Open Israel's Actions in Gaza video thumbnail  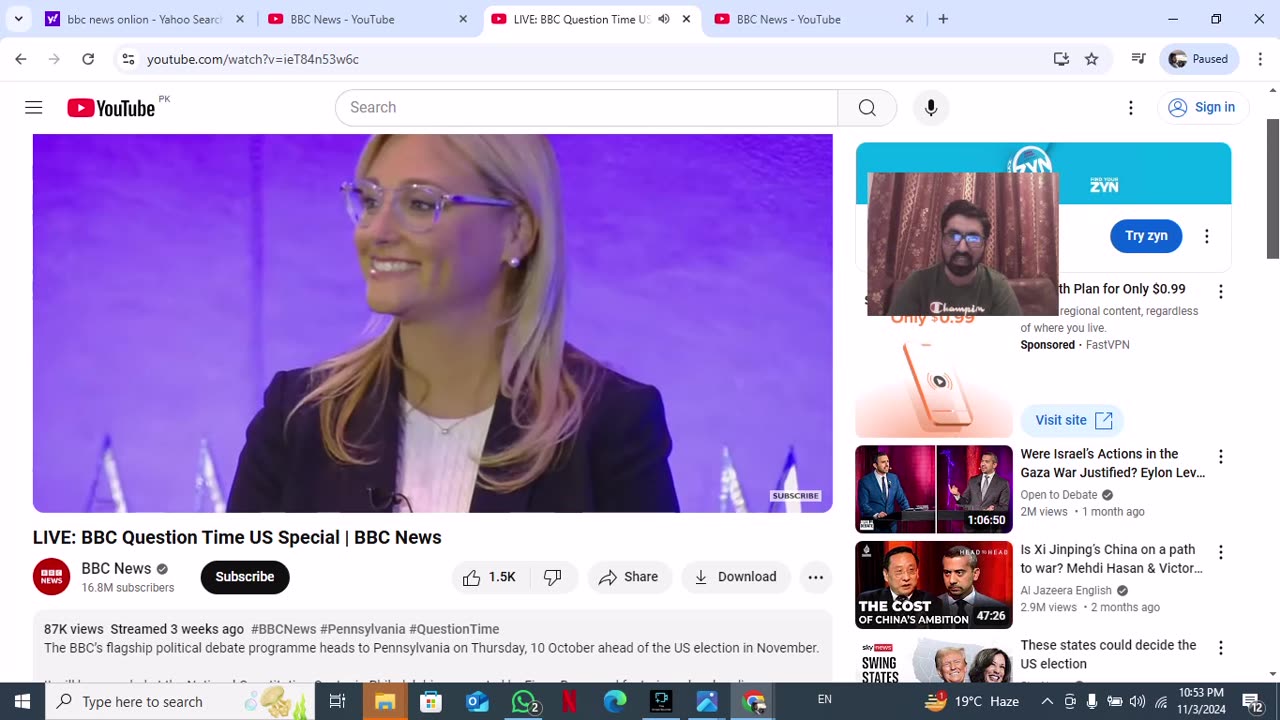934,489
